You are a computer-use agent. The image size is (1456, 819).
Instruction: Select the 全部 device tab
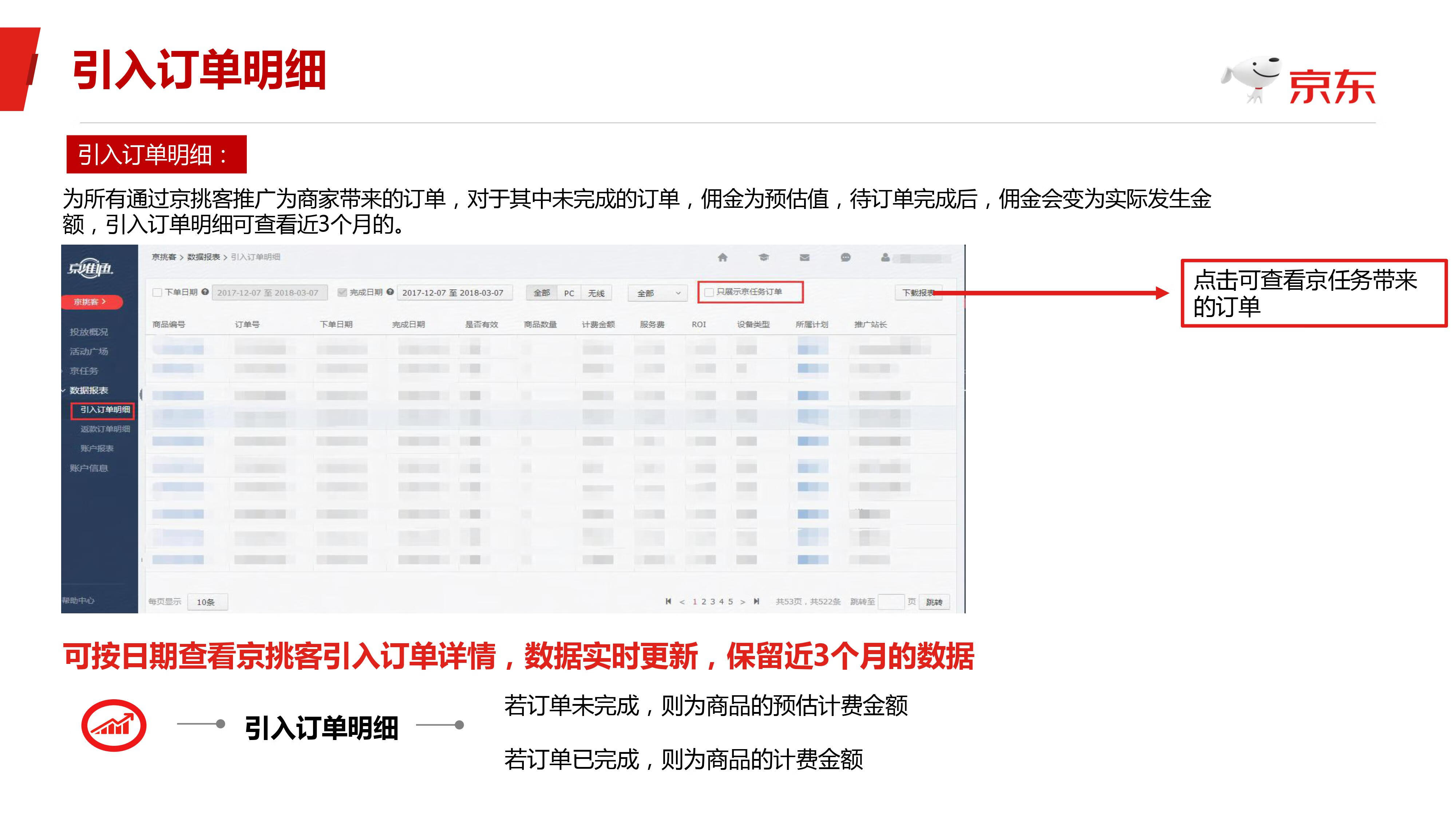(x=542, y=293)
